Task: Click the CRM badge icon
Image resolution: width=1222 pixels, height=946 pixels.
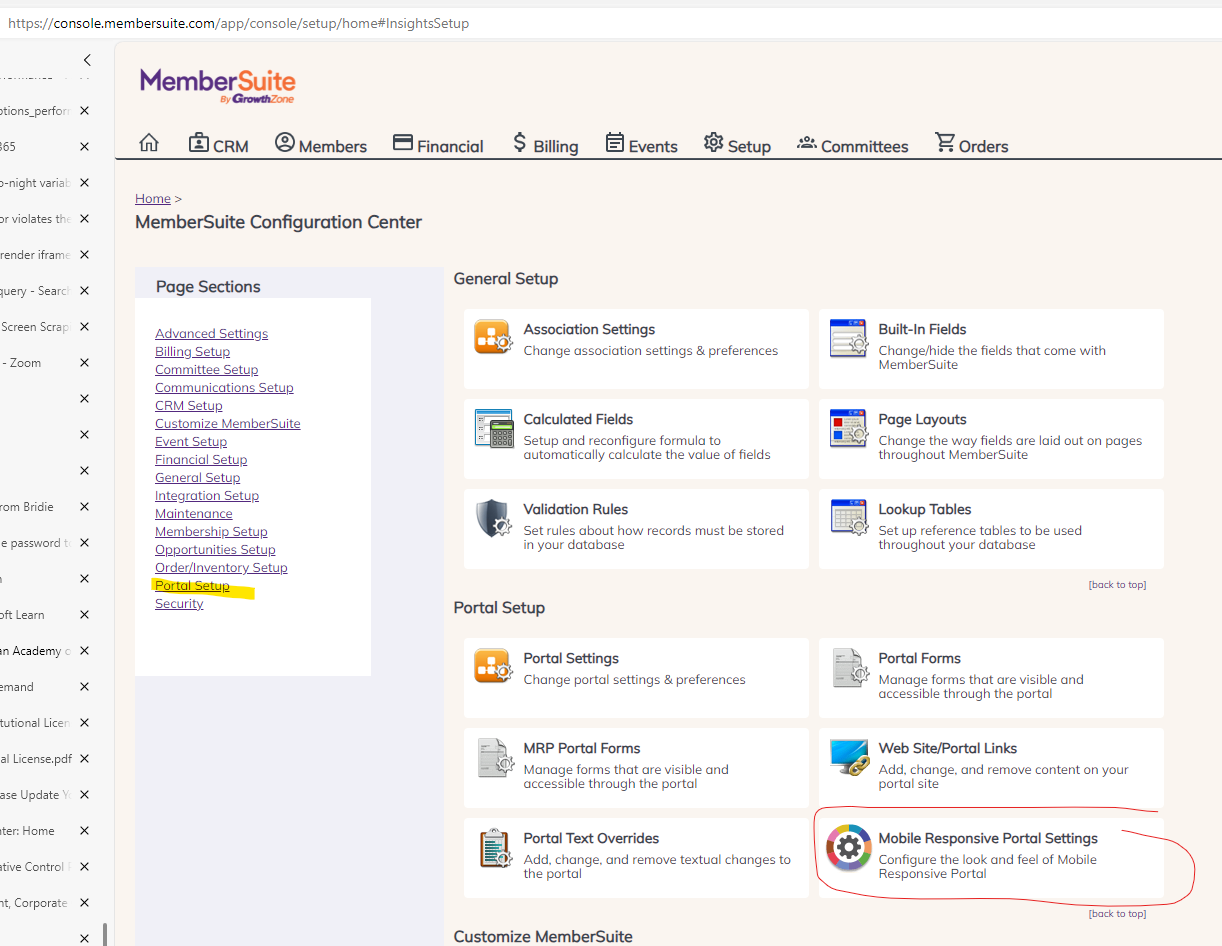Action: tap(199, 143)
